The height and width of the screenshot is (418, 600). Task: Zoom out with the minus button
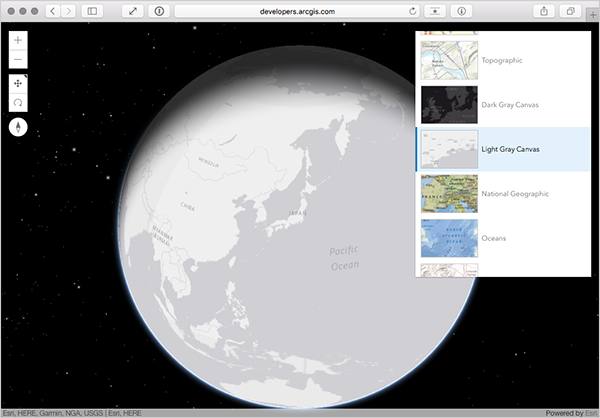click(x=18, y=59)
